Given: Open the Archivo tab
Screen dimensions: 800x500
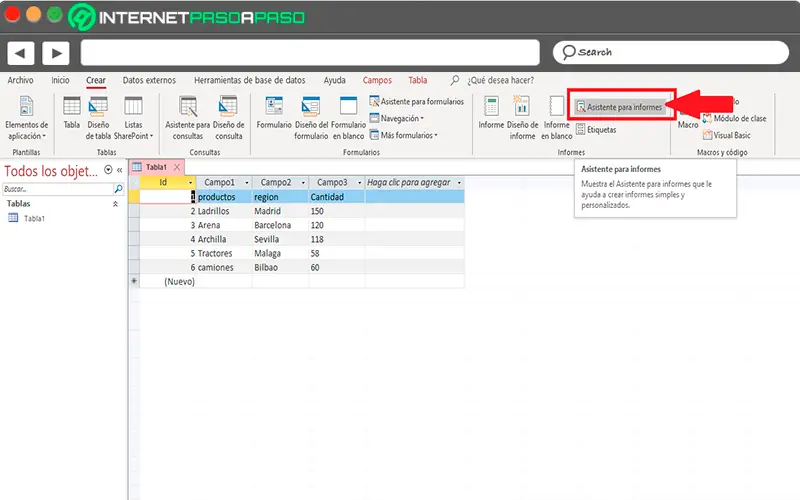Looking at the screenshot, I should (20, 80).
